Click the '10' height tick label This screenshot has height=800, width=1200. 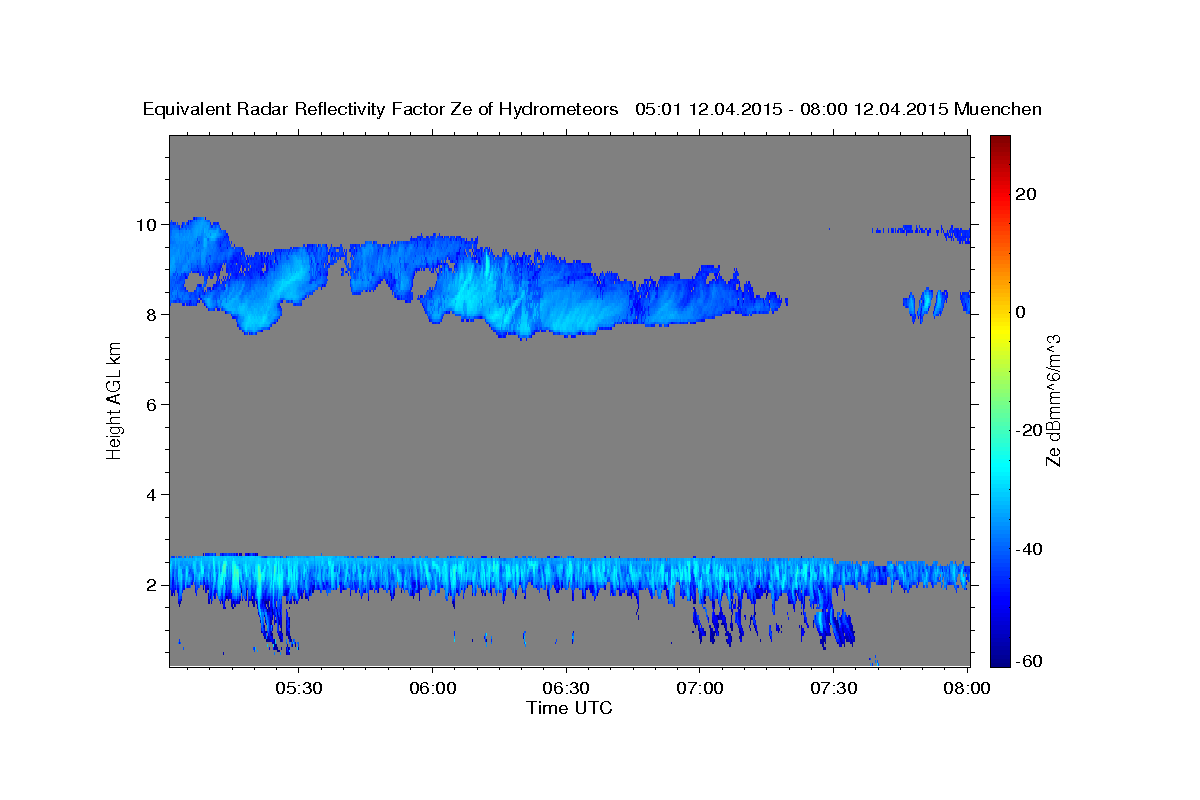tap(146, 224)
